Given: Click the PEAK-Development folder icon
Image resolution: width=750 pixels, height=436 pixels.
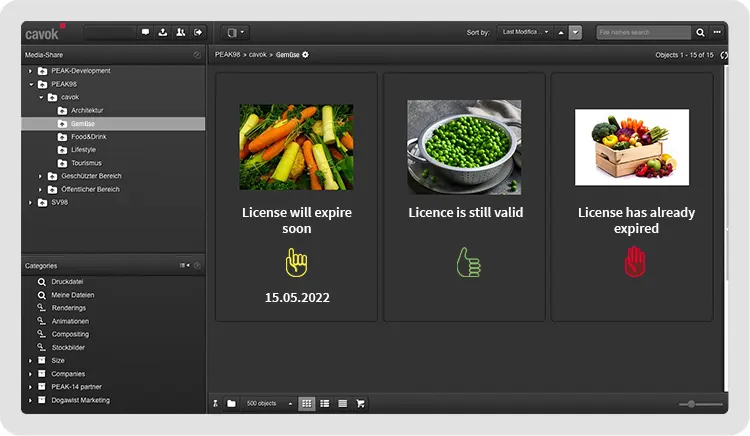Looking at the screenshot, I should (x=43, y=71).
